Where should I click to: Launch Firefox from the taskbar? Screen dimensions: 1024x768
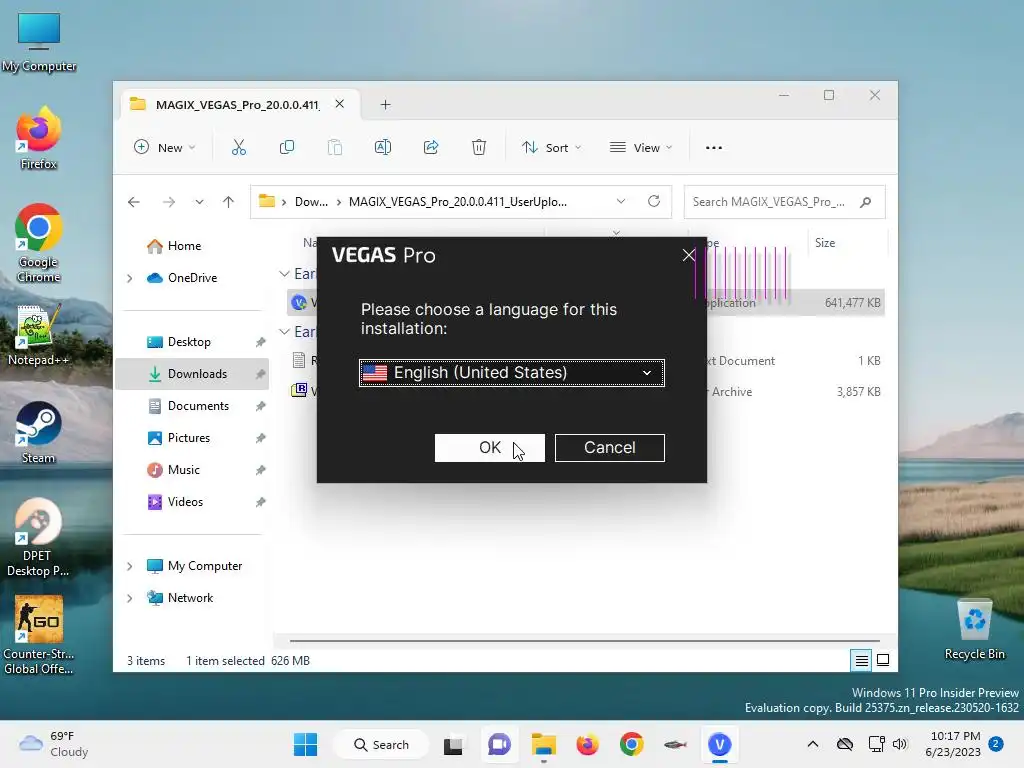tap(587, 744)
